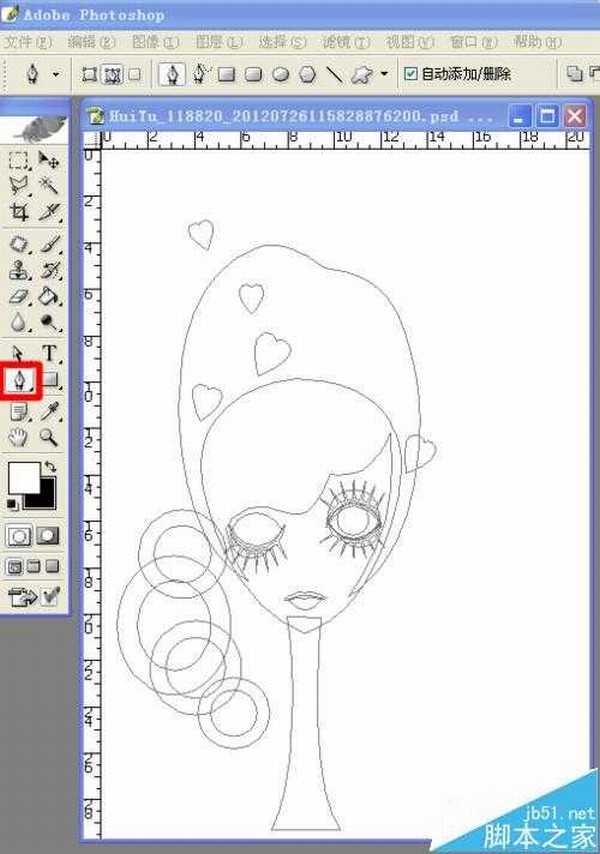Select the Crop tool
The height and width of the screenshot is (854, 600).
coord(19,212)
